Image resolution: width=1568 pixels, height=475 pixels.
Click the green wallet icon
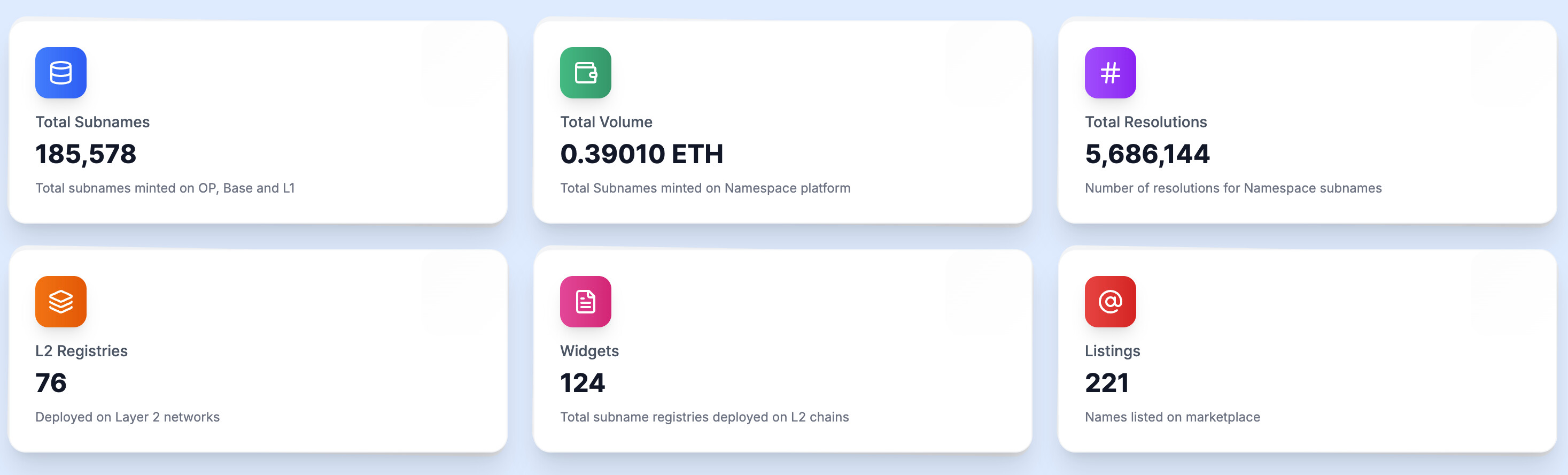[586, 73]
